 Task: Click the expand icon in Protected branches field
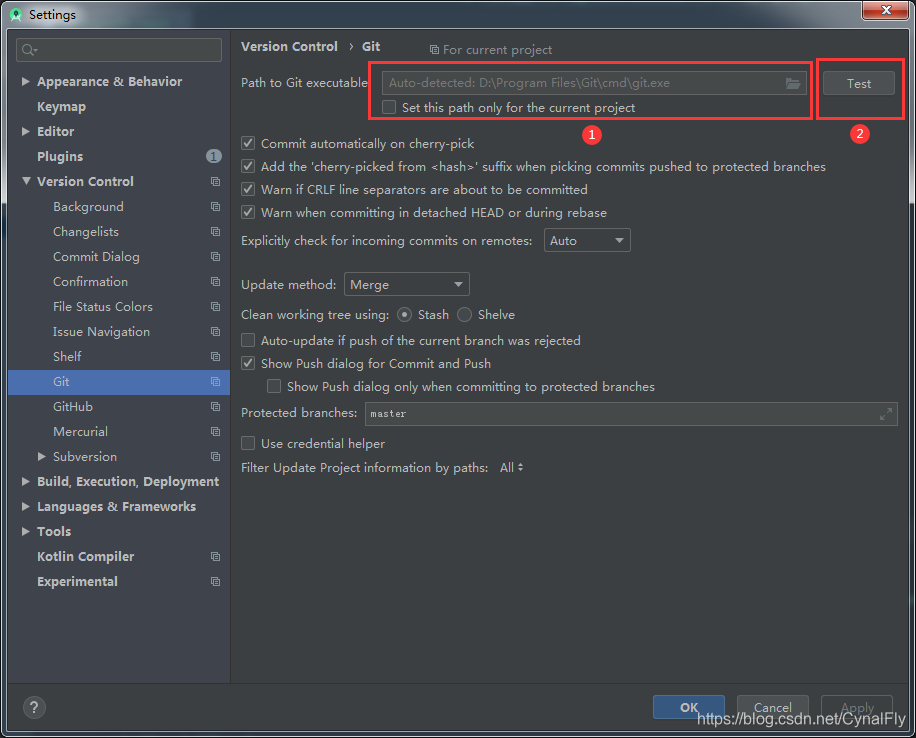pyautogui.click(x=886, y=414)
